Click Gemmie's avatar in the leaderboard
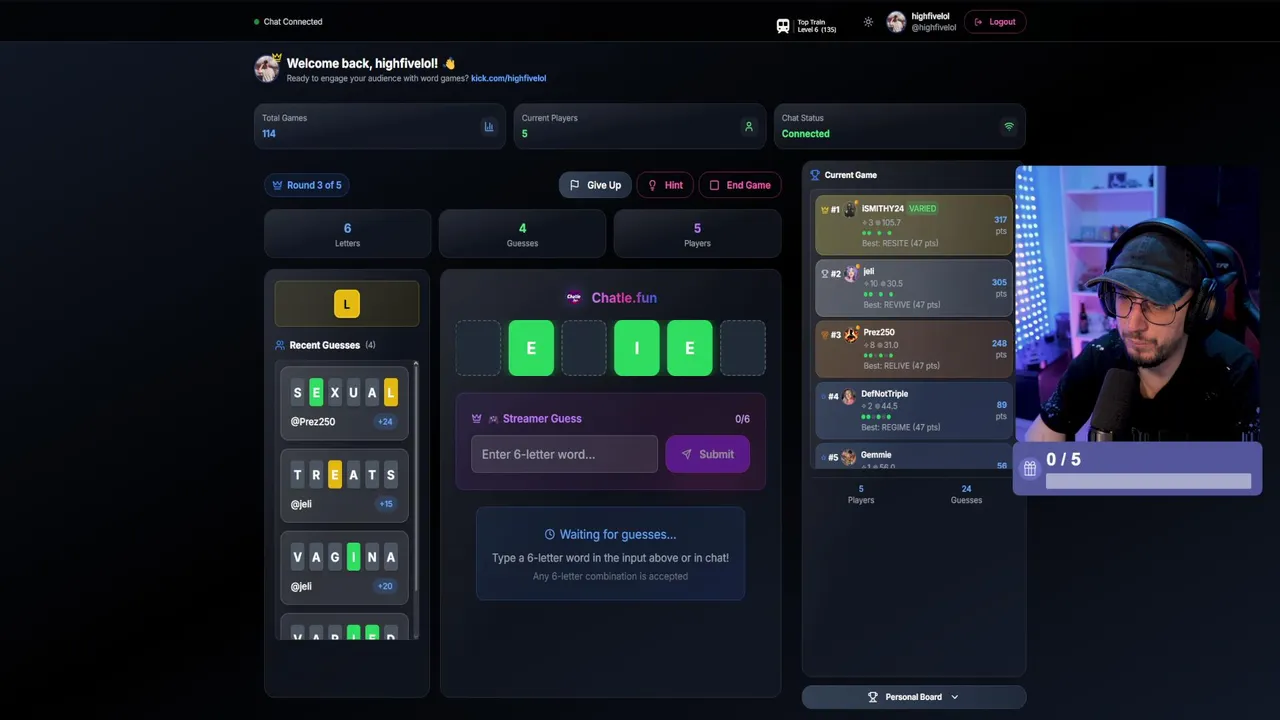The width and height of the screenshot is (1280, 720). click(849, 457)
